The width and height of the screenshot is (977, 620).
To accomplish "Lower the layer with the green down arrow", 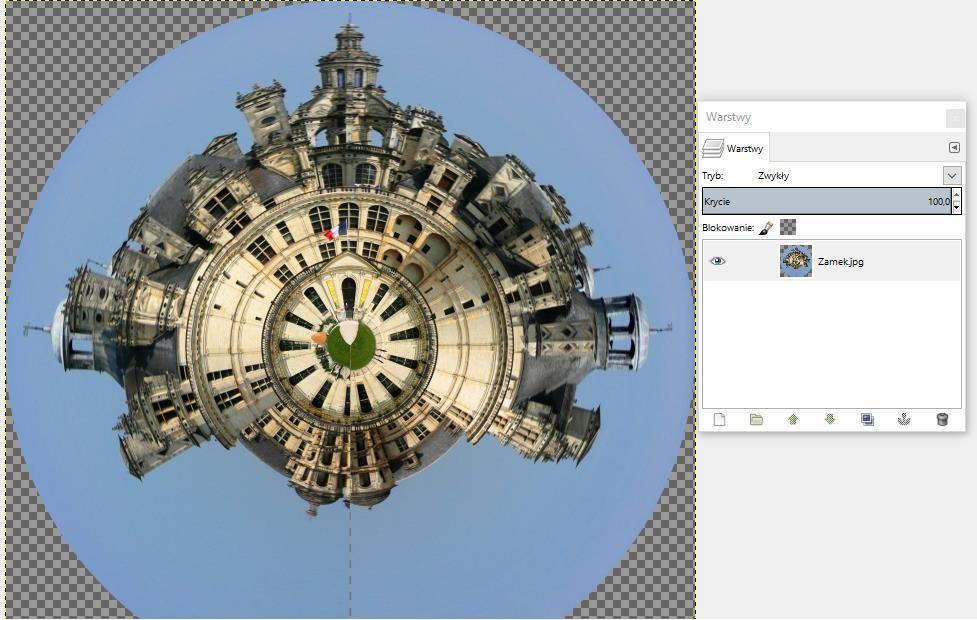I will pos(829,419).
